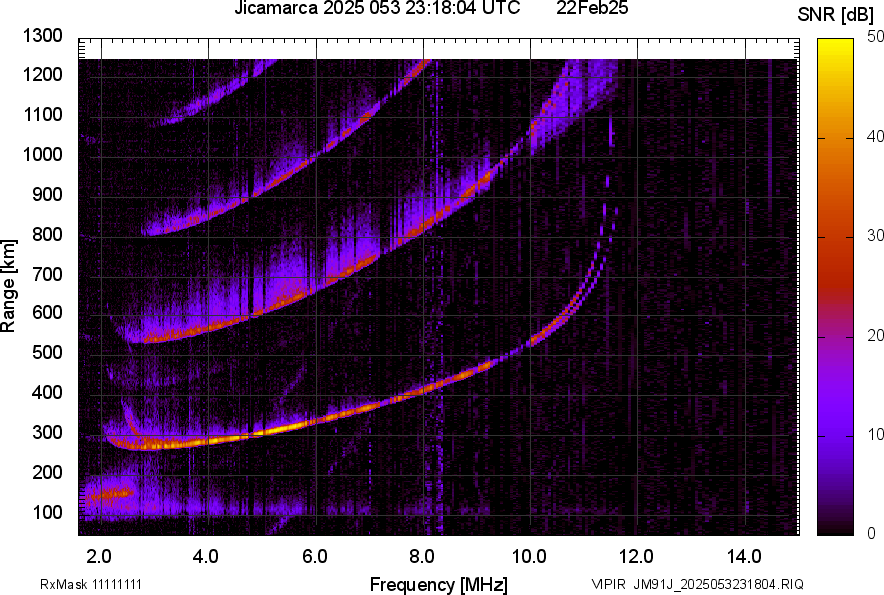This screenshot has width=884, height=595.
Task: Click the E-layer echo near 150 km
Action: pyautogui.click(x=110, y=494)
